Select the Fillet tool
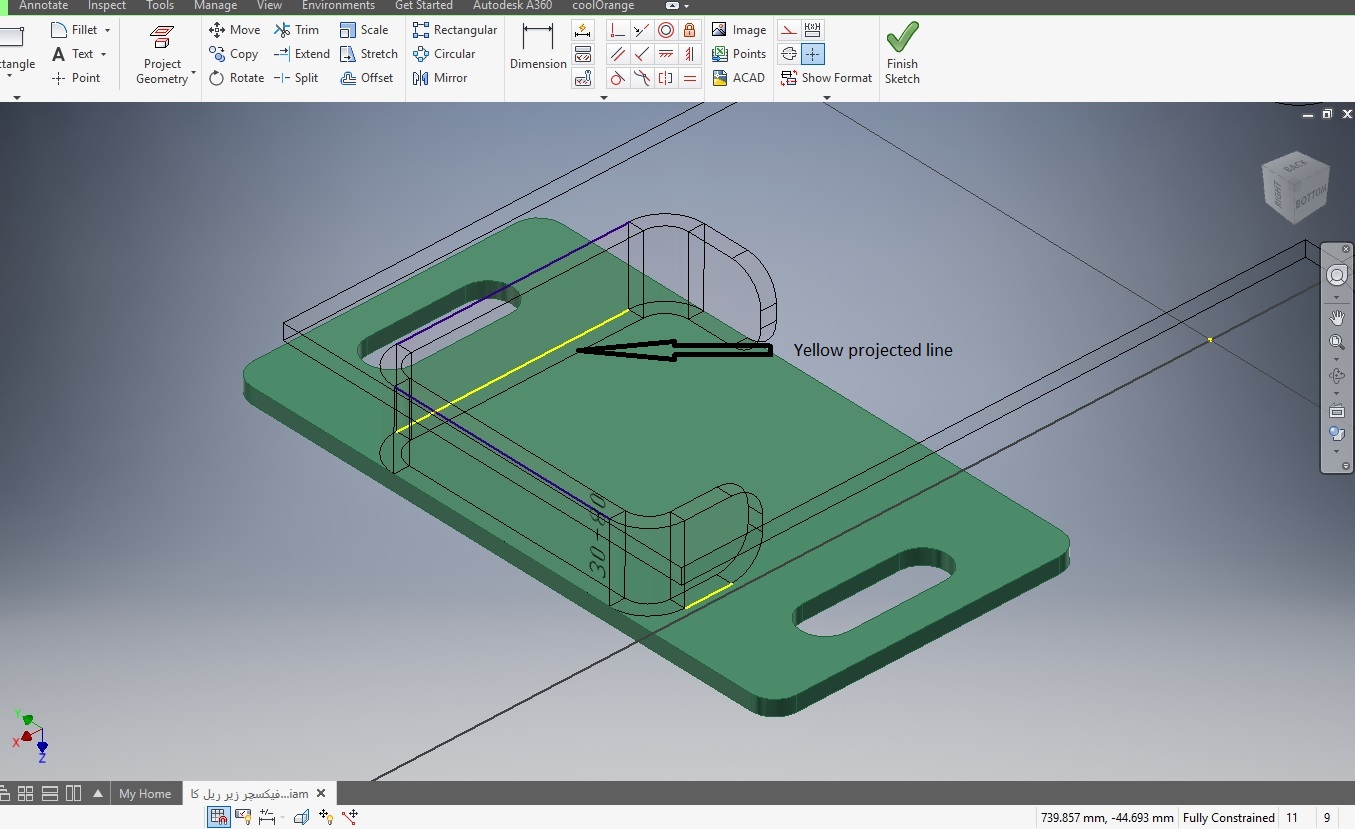This screenshot has height=829, width=1355. (75, 30)
